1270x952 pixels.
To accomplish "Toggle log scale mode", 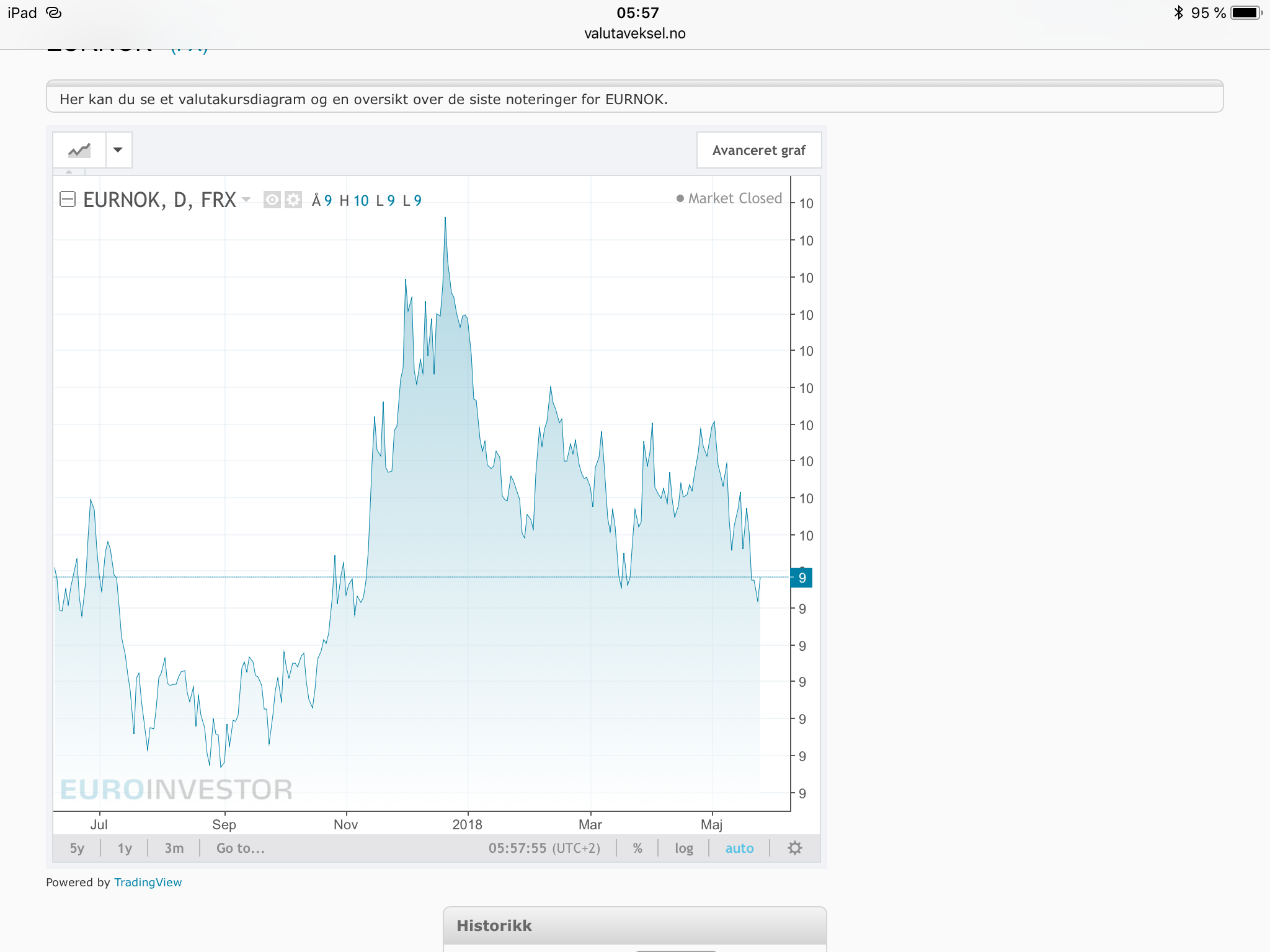I will pyautogui.click(x=684, y=848).
